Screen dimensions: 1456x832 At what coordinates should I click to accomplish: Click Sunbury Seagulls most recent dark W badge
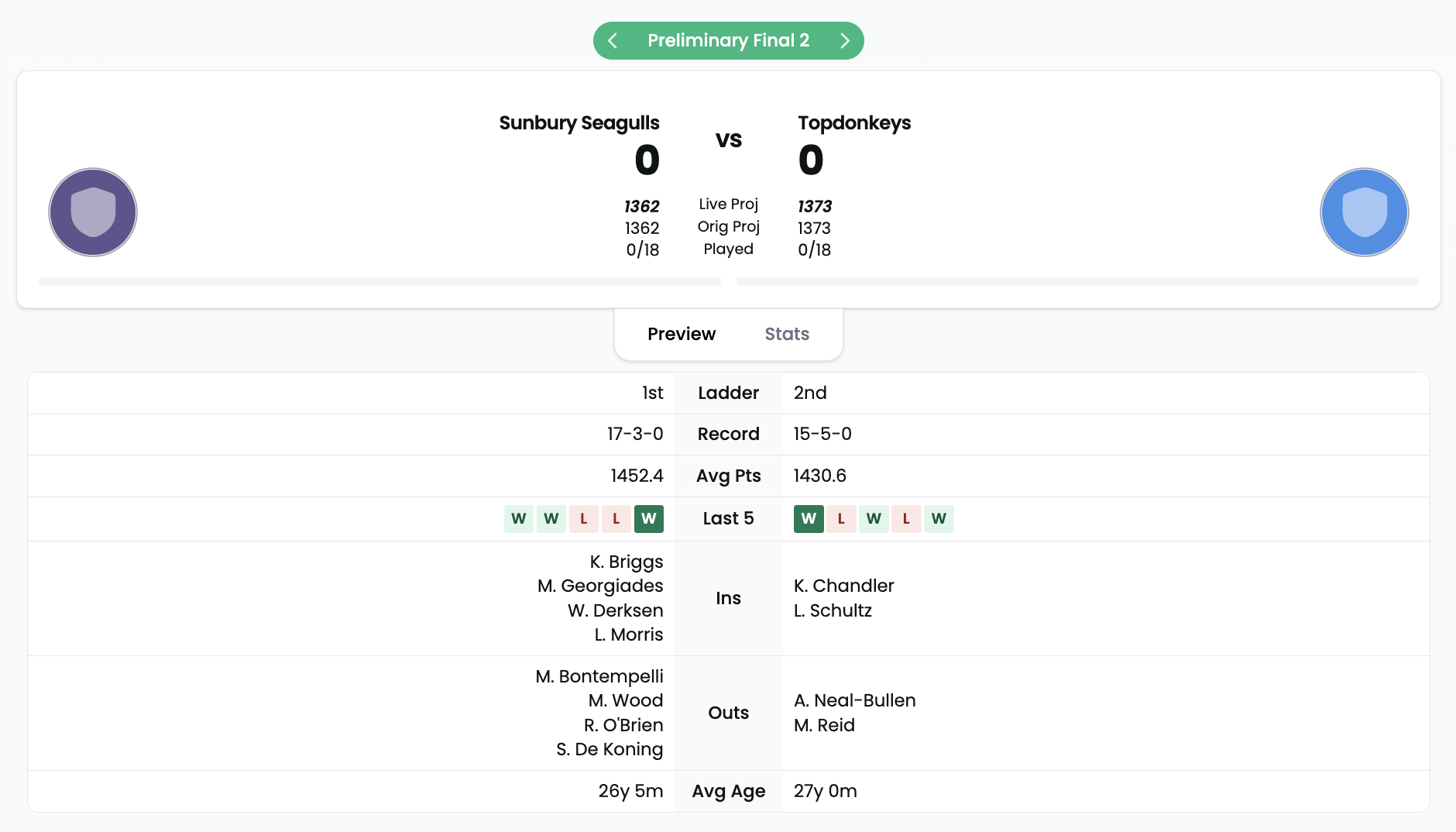coord(649,519)
